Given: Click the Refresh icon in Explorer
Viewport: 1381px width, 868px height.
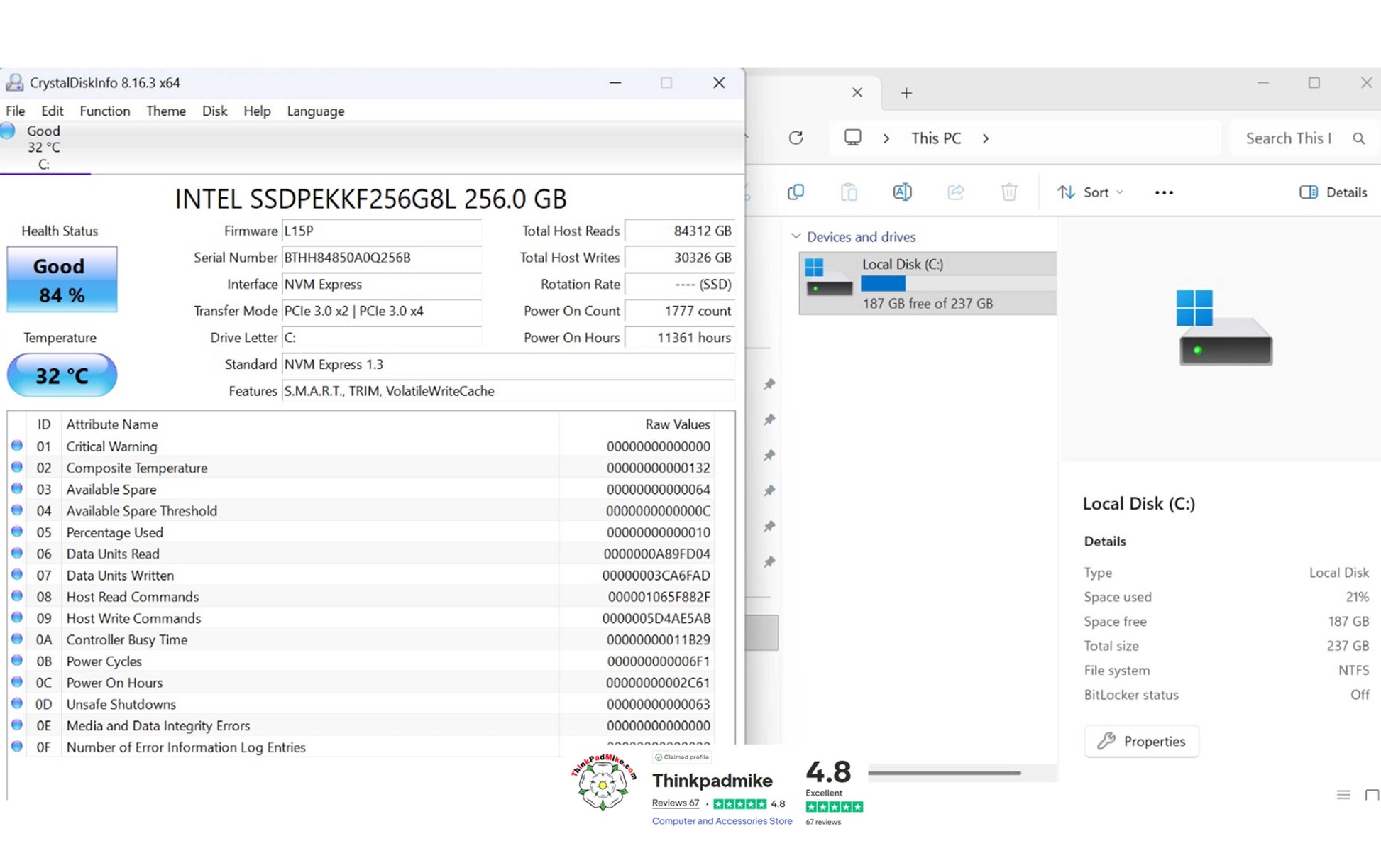Looking at the screenshot, I should pyautogui.click(x=796, y=138).
